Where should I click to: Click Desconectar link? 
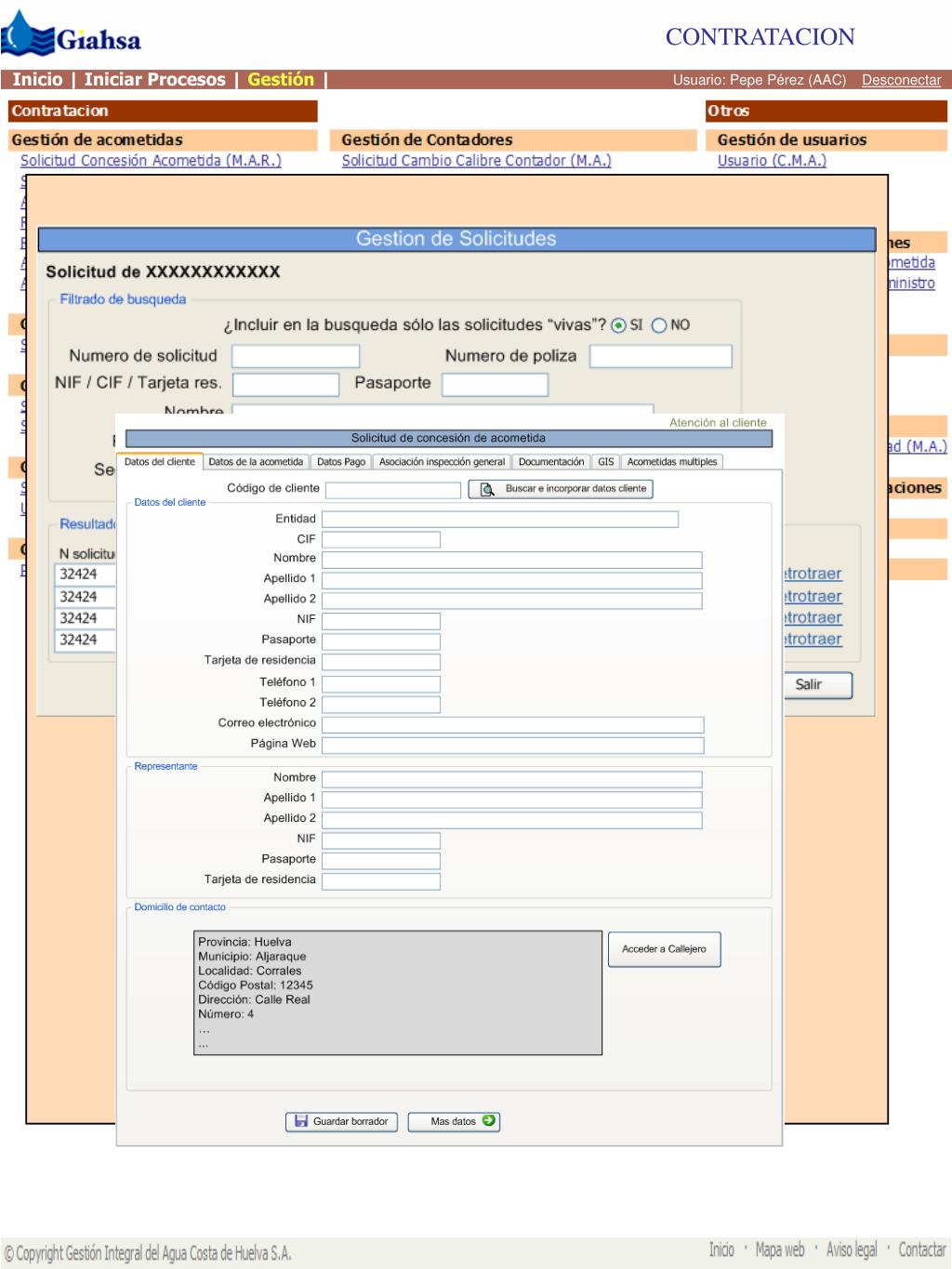pyautogui.click(x=901, y=80)
